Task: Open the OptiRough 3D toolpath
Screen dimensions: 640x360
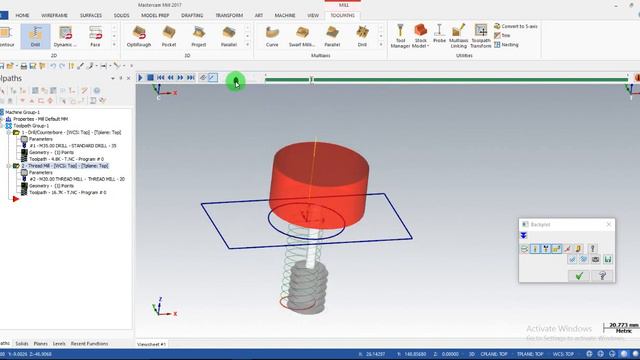Action: click(x=139, y=36)
